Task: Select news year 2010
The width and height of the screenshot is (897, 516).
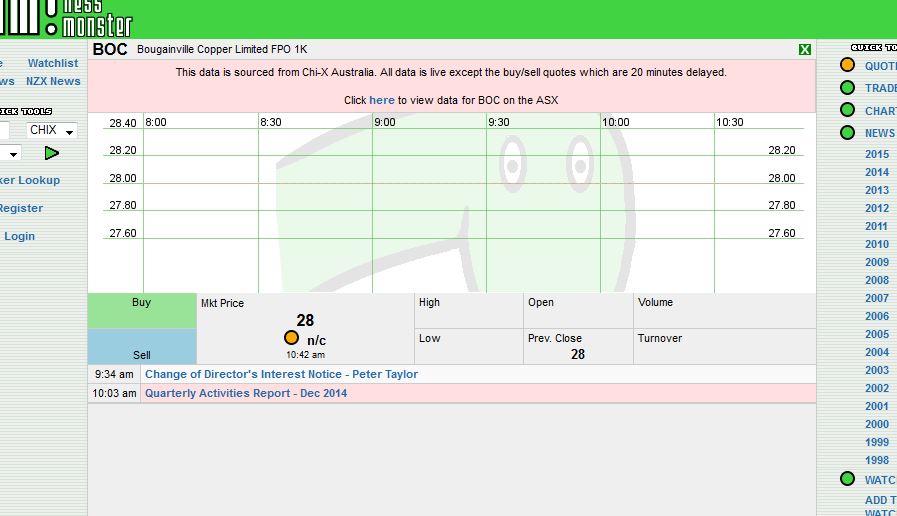Action: click(x=877, y=244)
